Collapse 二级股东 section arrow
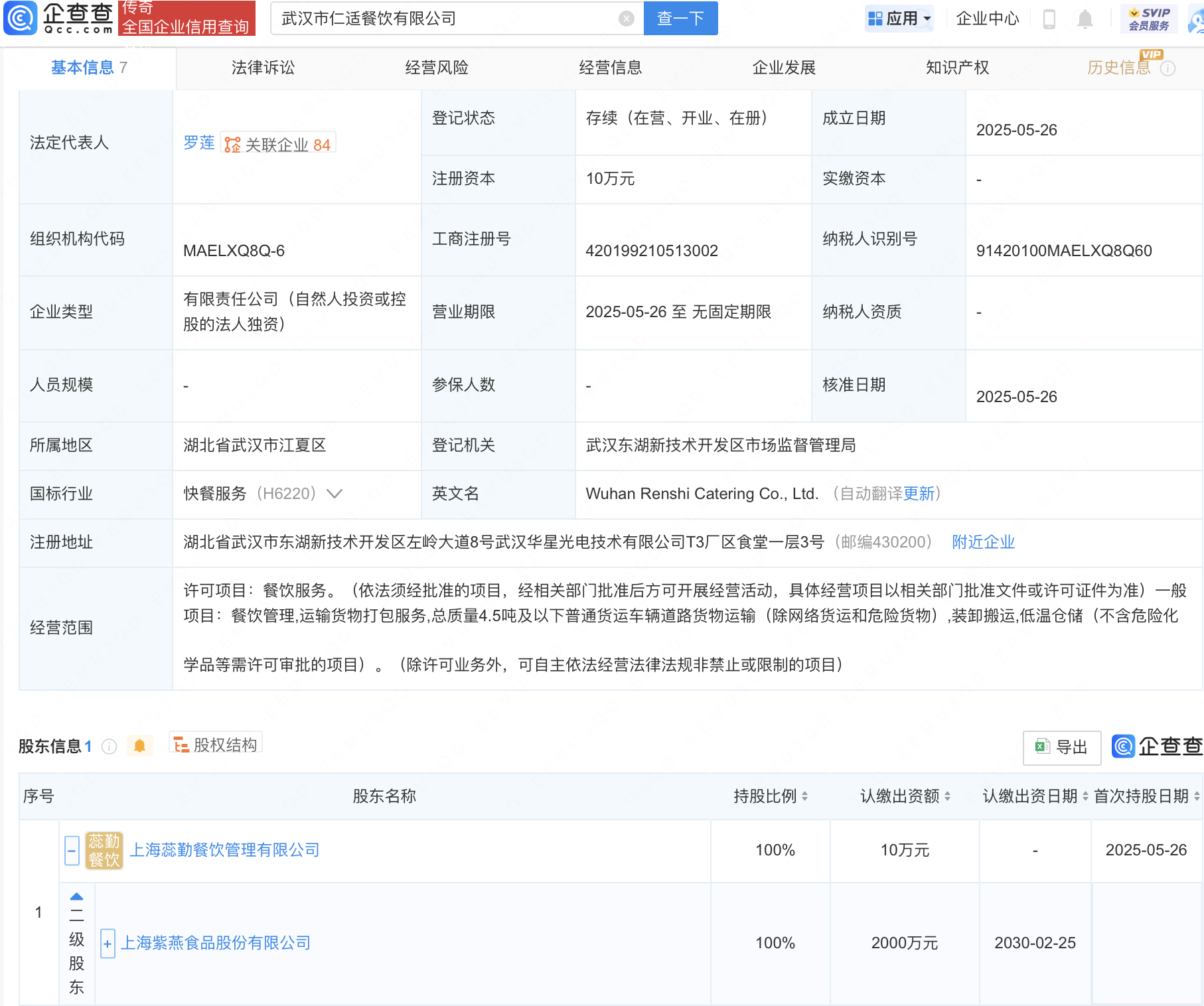The image size is (1204, 1006). click(x=76, y=897)
